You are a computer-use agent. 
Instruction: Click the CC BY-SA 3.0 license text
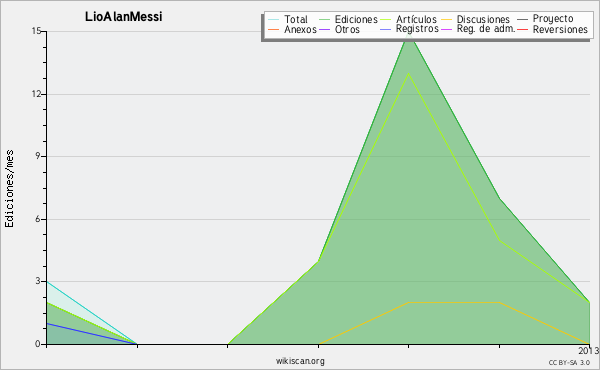point(569,362)
